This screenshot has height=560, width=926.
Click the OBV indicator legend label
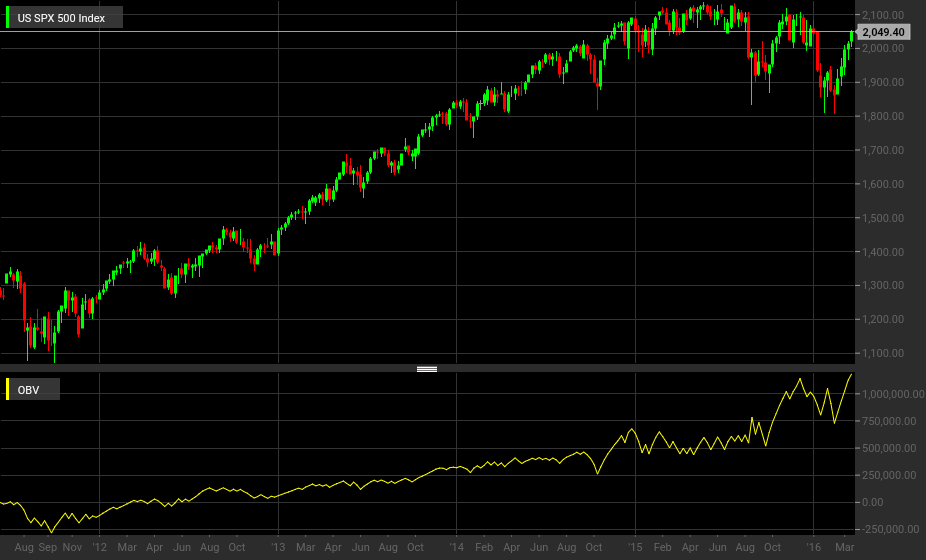pos(28,390)
